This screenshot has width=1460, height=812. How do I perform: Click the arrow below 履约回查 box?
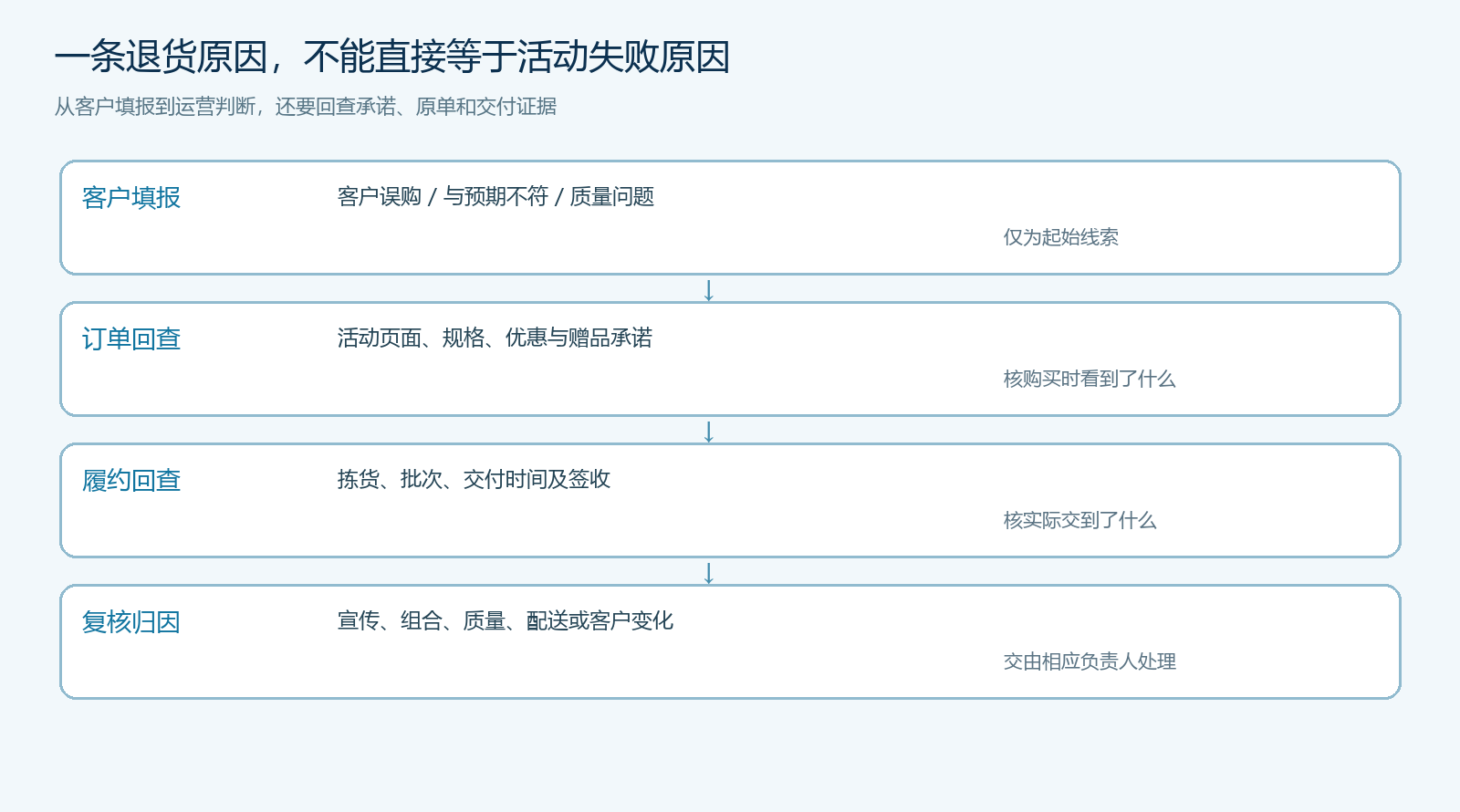point(709,574)
